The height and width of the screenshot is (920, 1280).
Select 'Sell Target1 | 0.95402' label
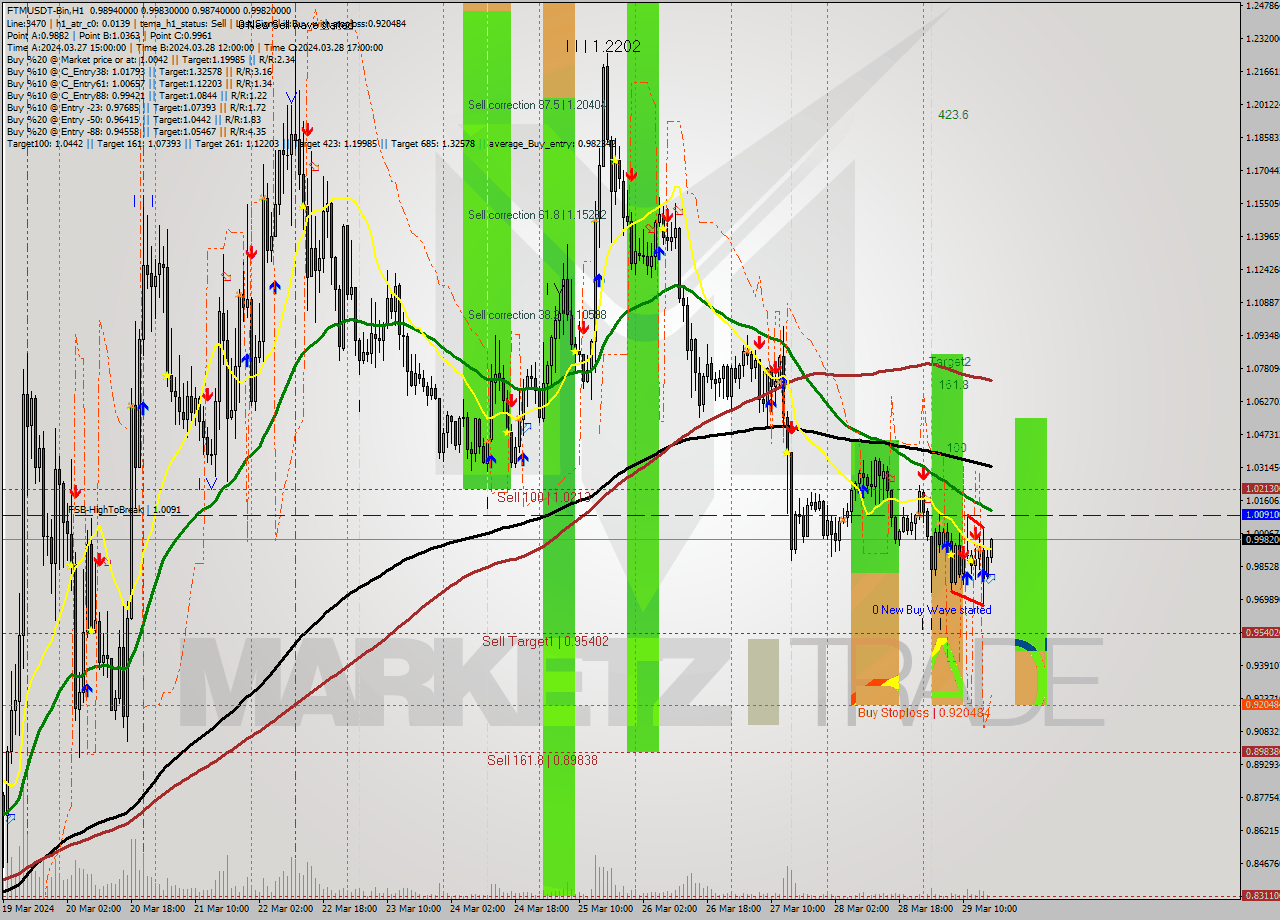click(545, 641)
